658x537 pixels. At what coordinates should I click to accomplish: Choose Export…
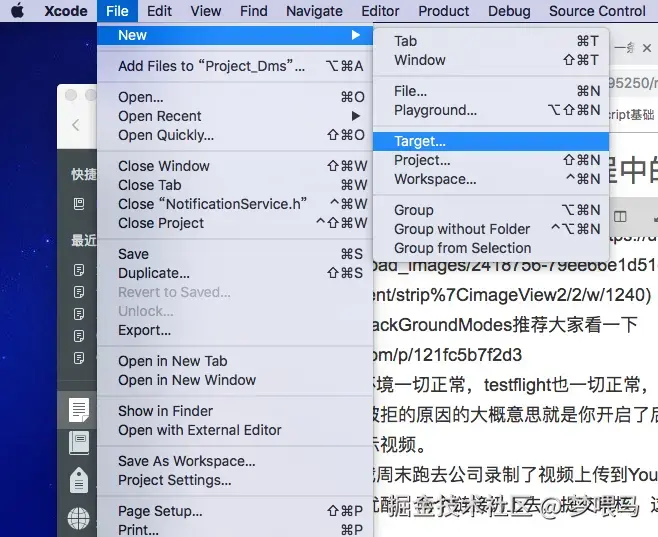pos(235,330)
